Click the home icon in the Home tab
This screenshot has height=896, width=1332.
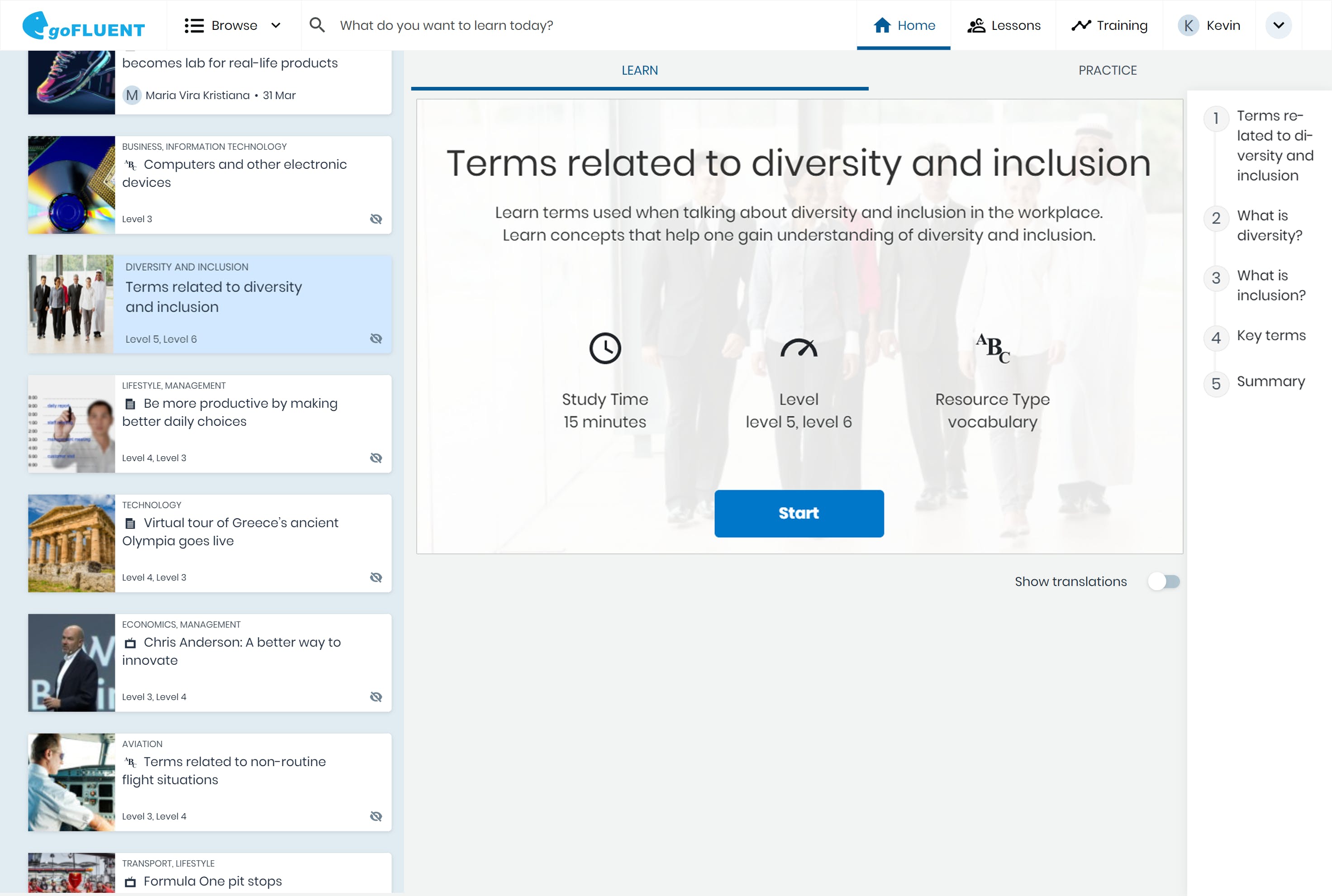[x=882, y=25]
